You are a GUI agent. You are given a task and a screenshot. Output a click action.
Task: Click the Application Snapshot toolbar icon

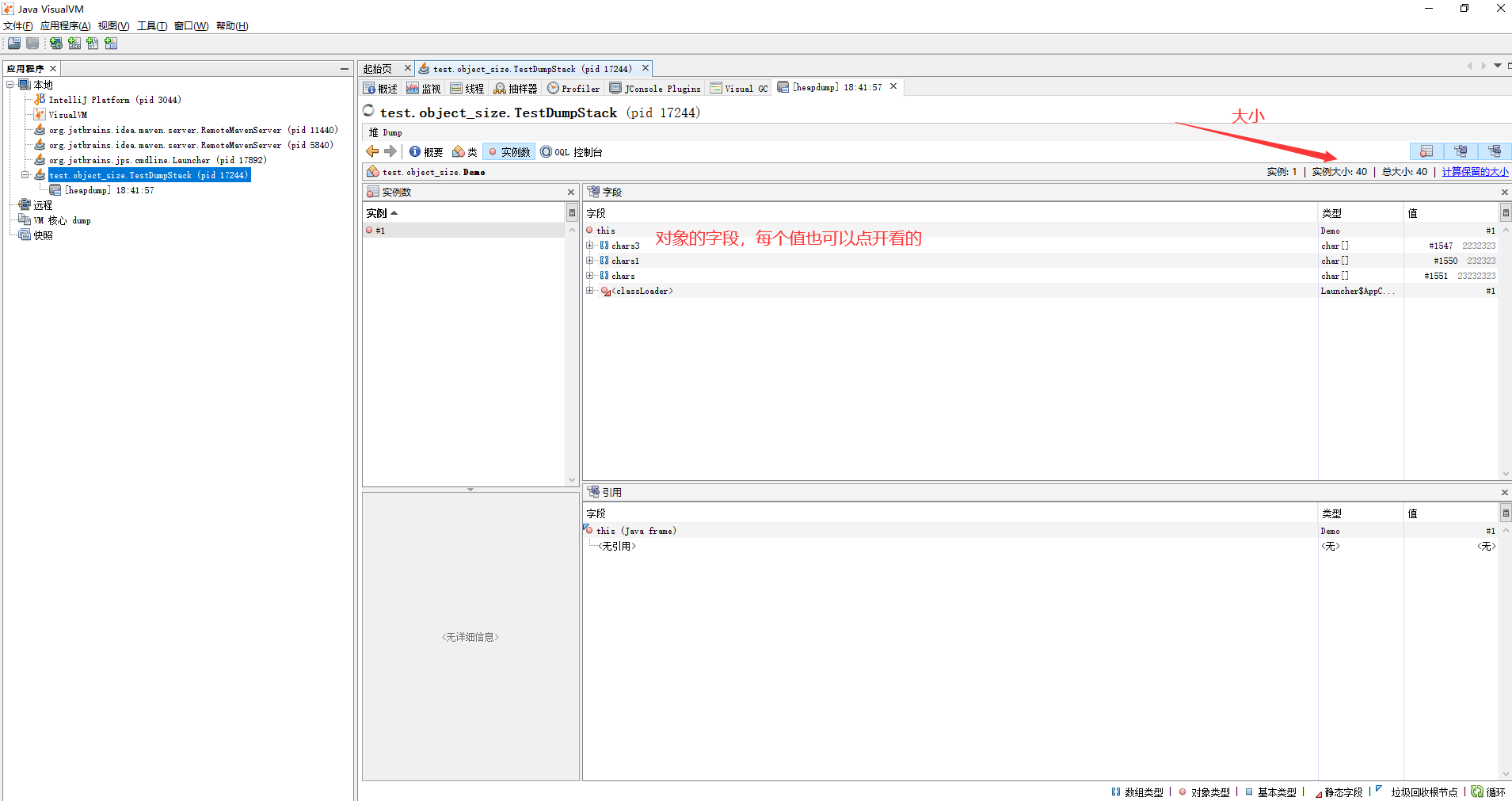click(111, 44)
